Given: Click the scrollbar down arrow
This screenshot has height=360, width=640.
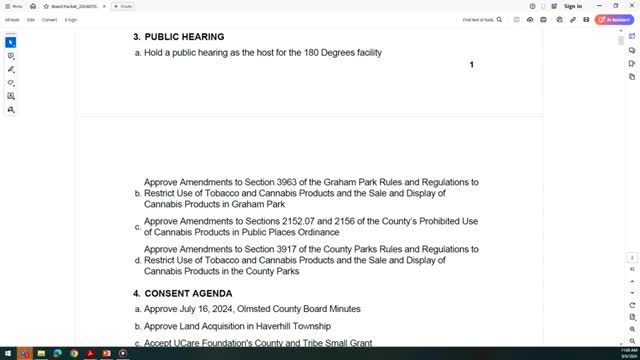Looking at the screenshot, I should coord(621,344).
